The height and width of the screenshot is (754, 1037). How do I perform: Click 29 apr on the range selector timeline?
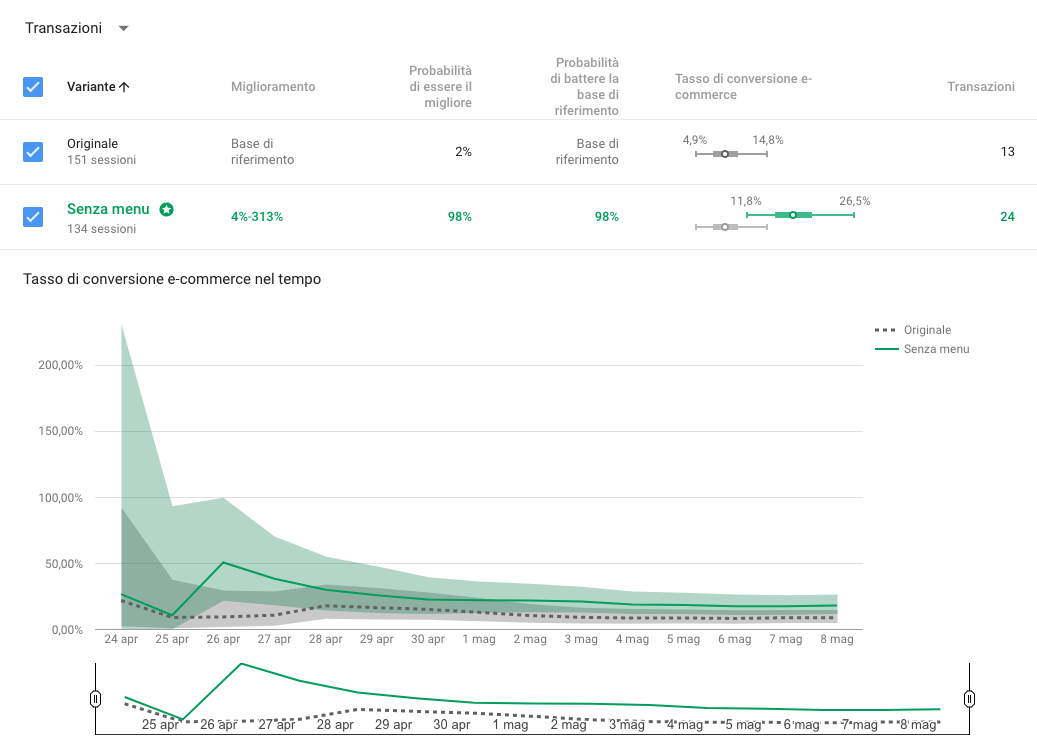tap(394, 724)
